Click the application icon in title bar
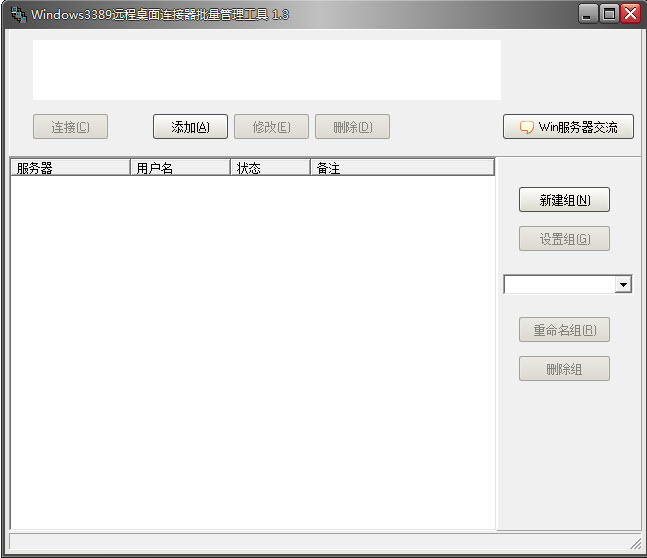This screenshot has height=558, width=647. click(18, 14)
